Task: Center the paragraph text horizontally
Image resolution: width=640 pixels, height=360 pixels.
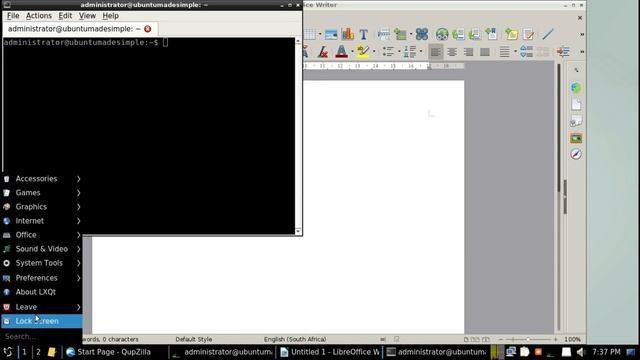Action: [x=452, y=52]
